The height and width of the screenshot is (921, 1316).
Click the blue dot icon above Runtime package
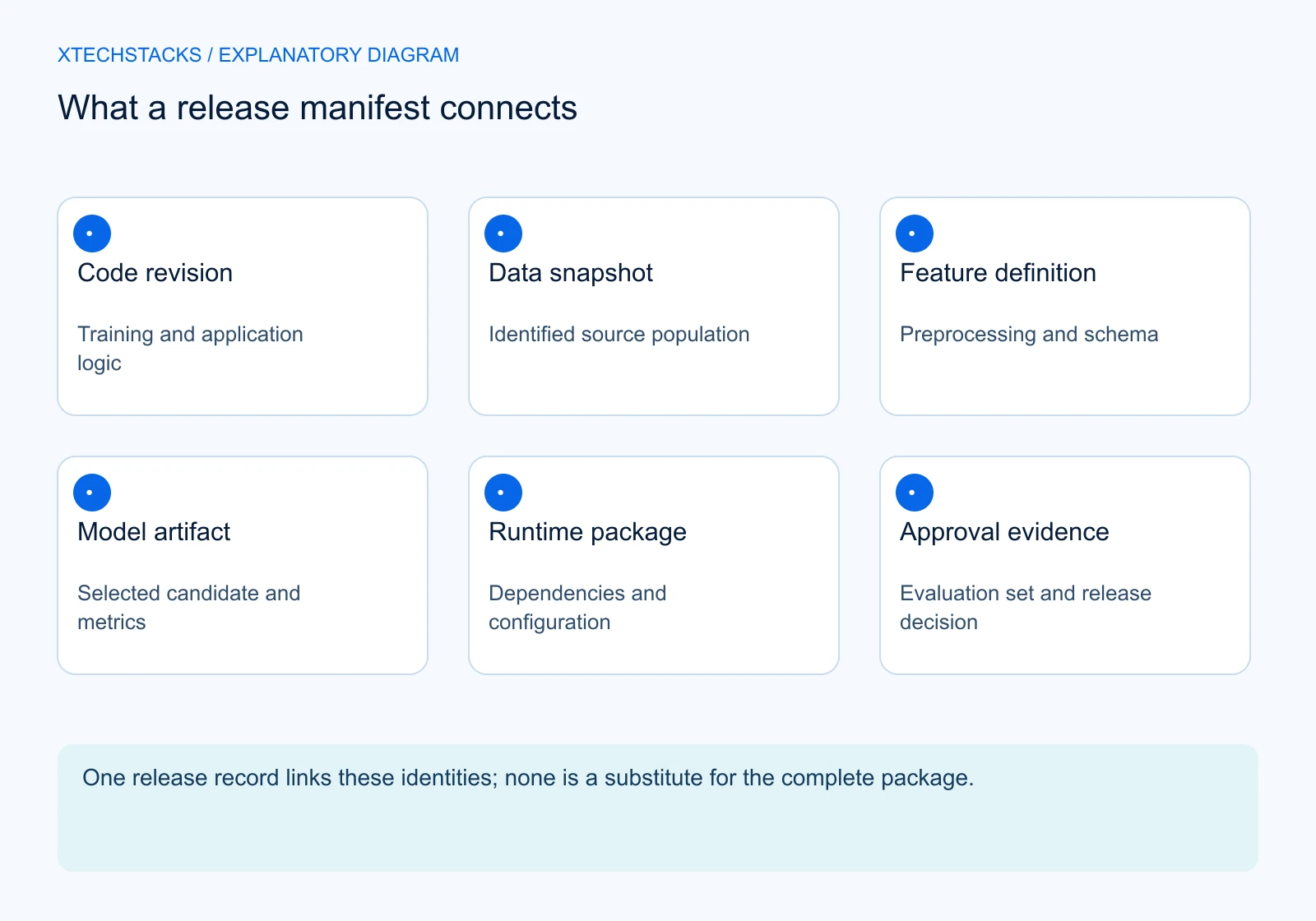click(503, 493)
